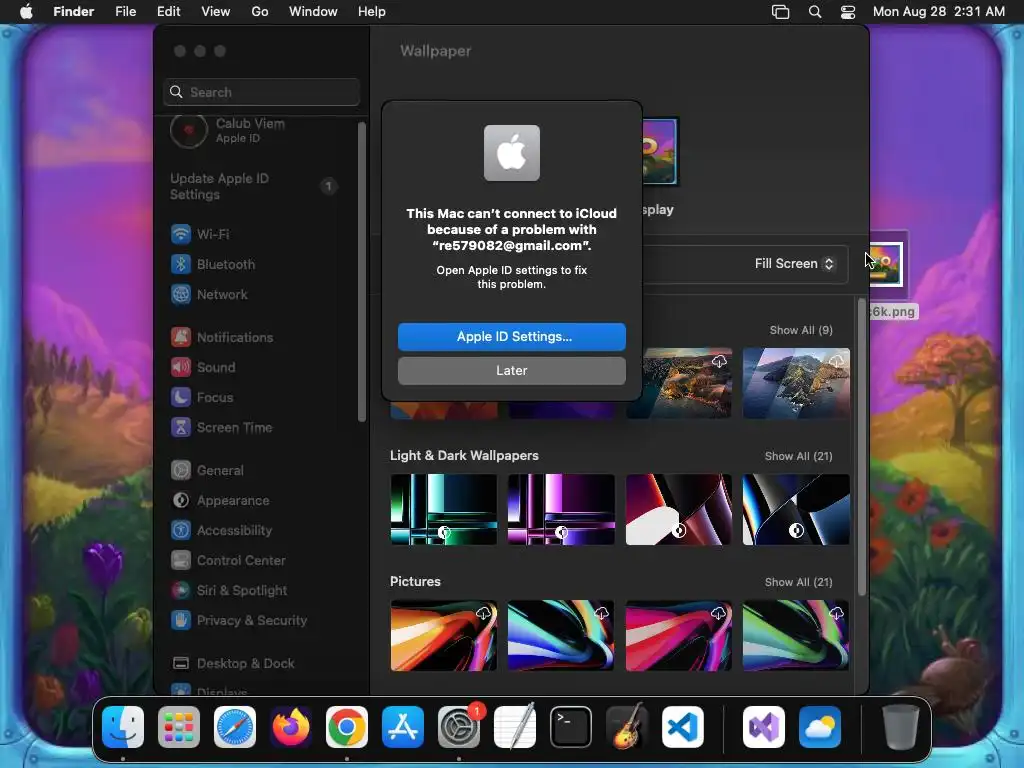Open the View menu
Viewport: 1024px width, 768px height.
pos(216,12)
